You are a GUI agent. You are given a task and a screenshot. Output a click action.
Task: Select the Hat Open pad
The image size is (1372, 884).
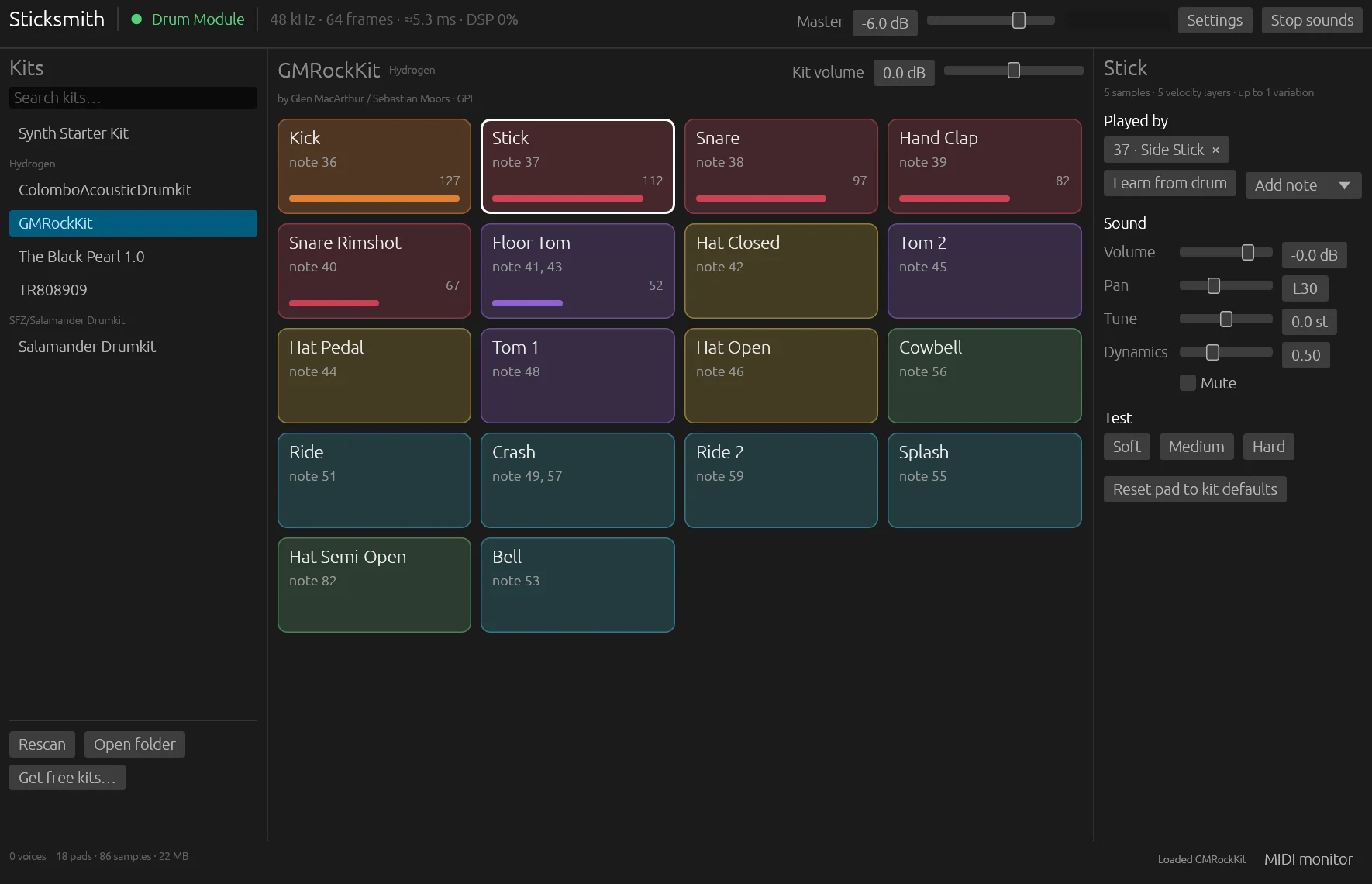pyautogui.click(x=781, y=375)
